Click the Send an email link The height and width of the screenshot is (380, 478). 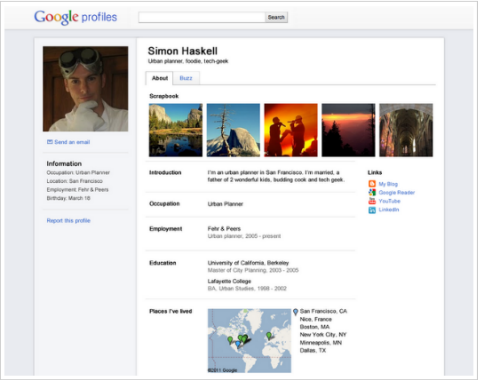pyautogui.click(x=72, y=142)
